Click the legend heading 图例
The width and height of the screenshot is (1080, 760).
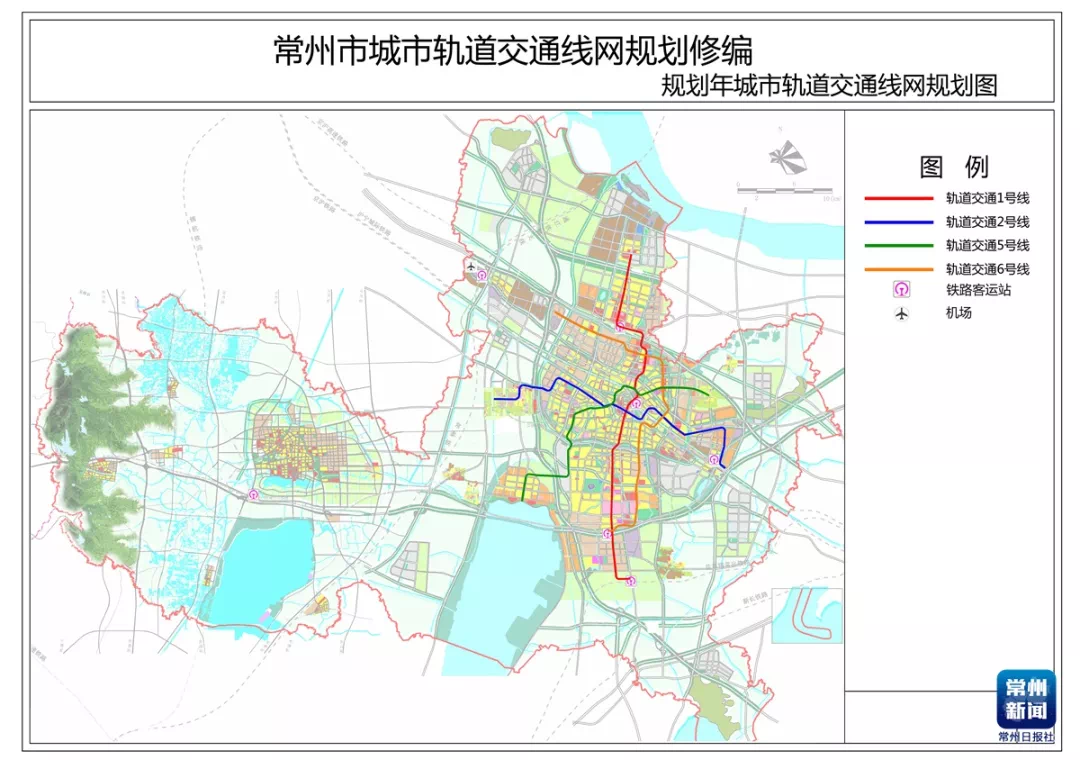[954, 167]
